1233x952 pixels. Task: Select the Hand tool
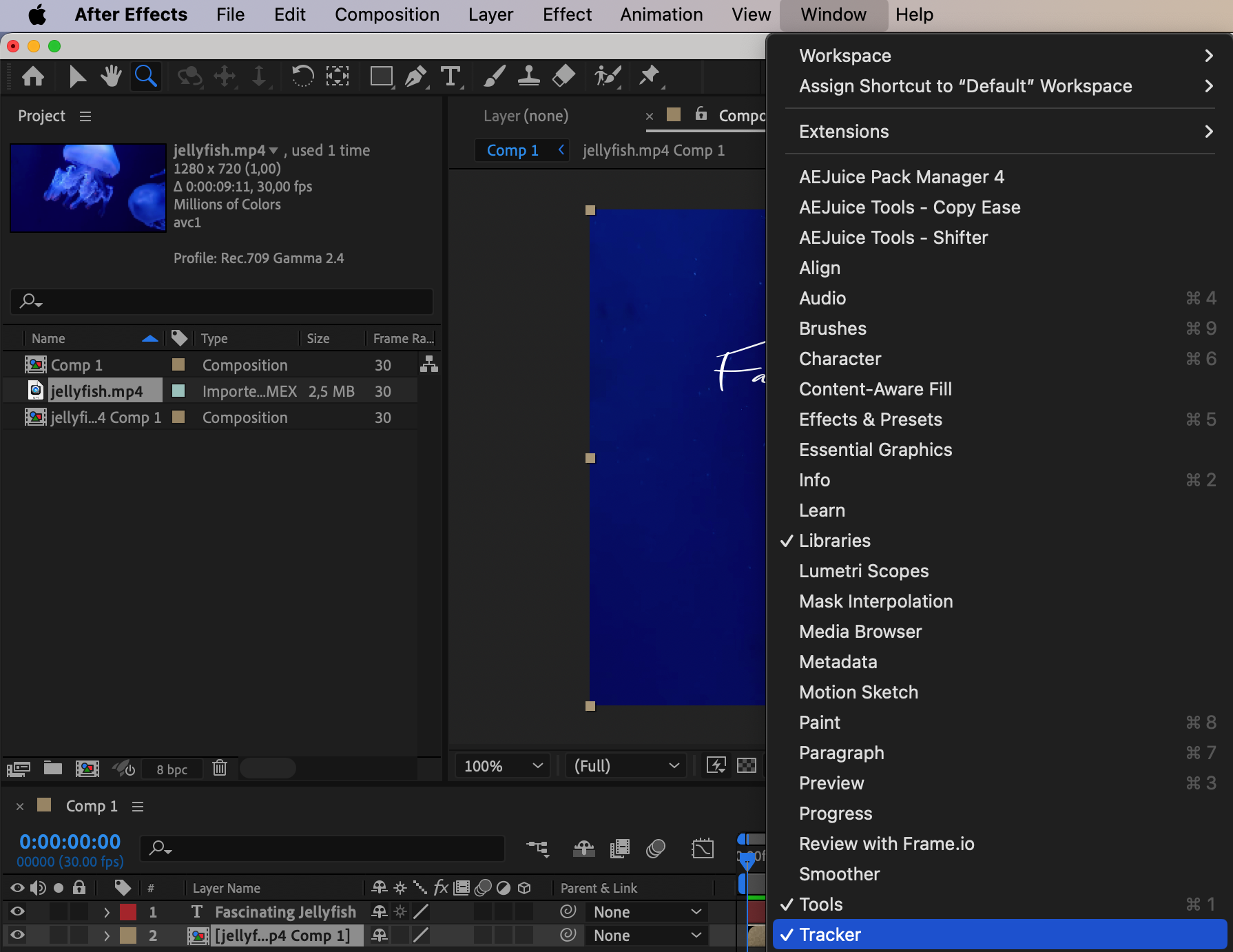tap(111, 76)
